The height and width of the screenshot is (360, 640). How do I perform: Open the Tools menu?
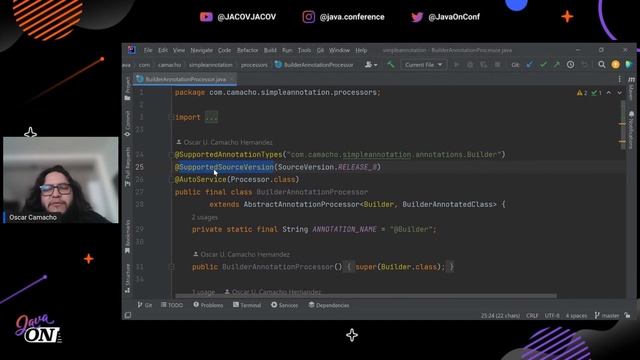[x=304, y=50]
